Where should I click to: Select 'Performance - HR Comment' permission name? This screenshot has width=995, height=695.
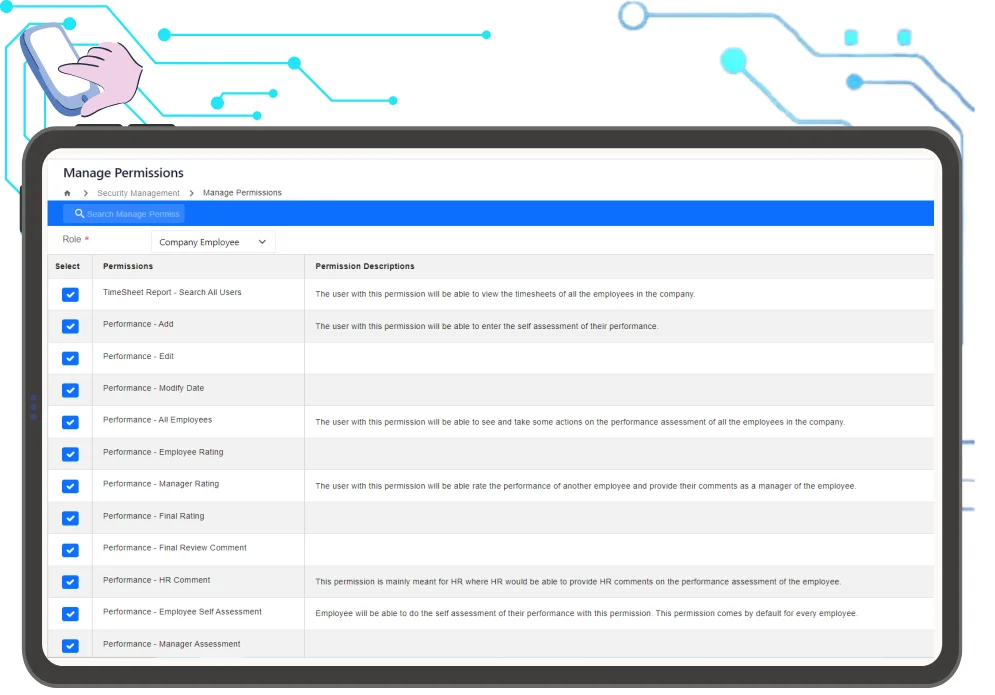pyautogui.click(x=156, y=580)
